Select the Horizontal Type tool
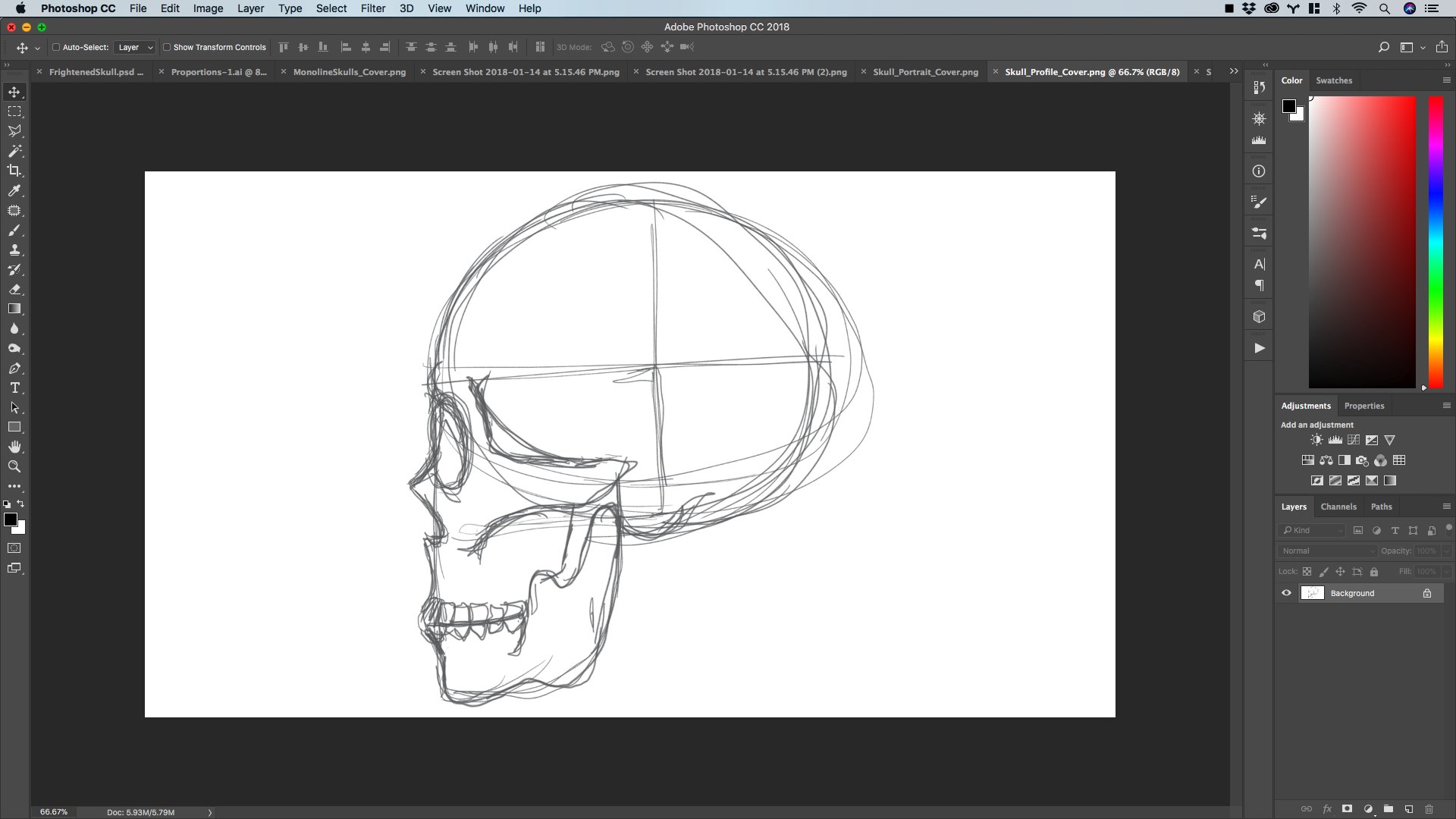 click(x=14, y=388)
